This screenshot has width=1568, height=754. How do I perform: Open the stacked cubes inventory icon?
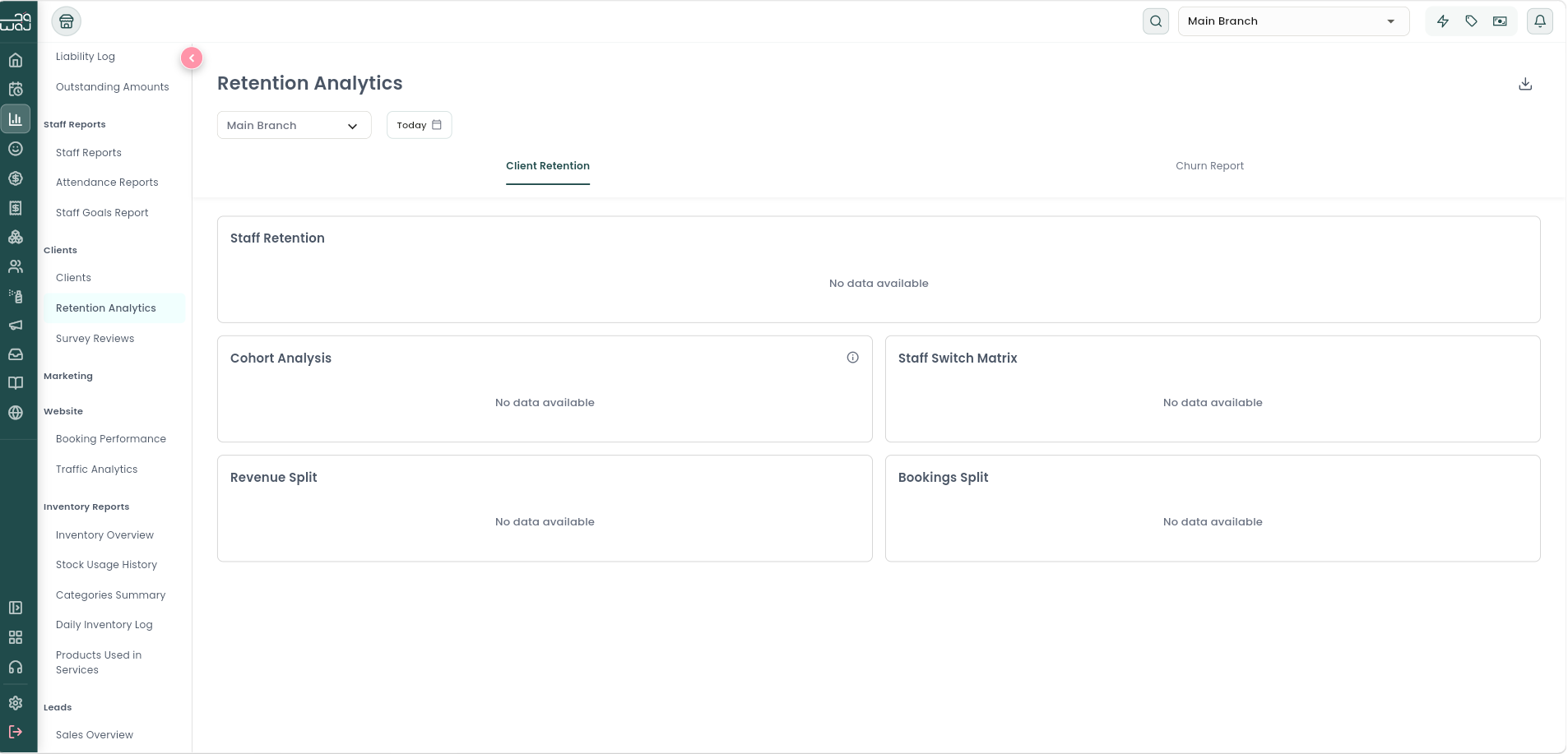click(x=16, y=237)
